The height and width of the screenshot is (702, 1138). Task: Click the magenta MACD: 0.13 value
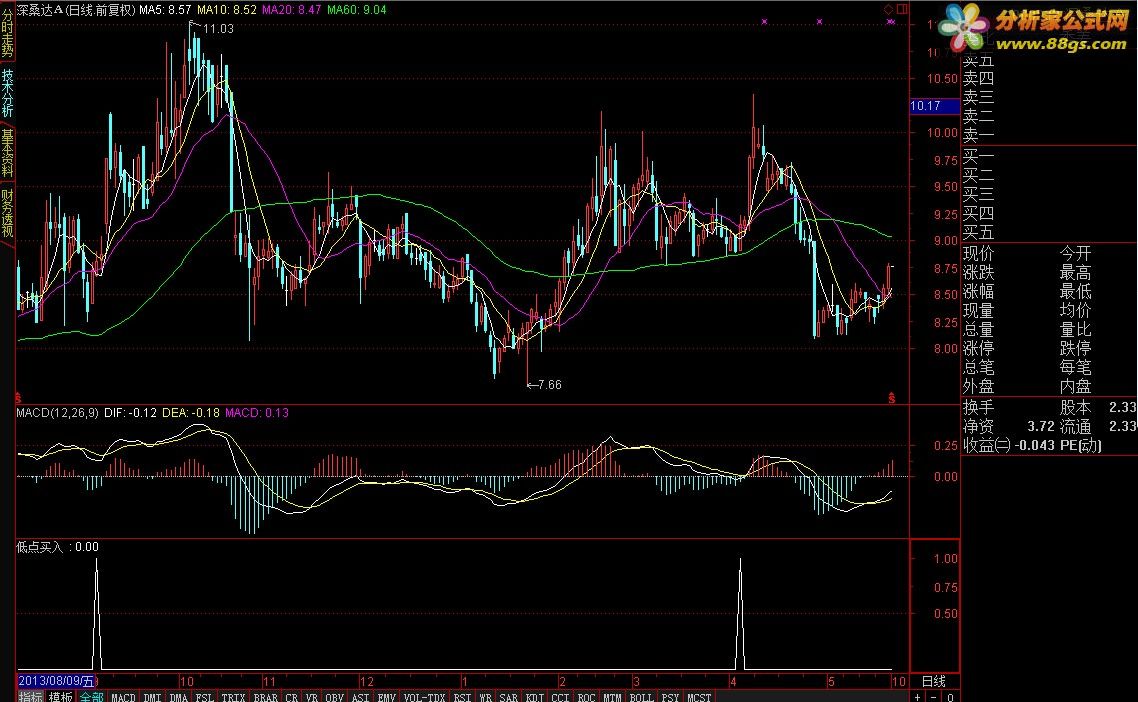tap(257, 413)
